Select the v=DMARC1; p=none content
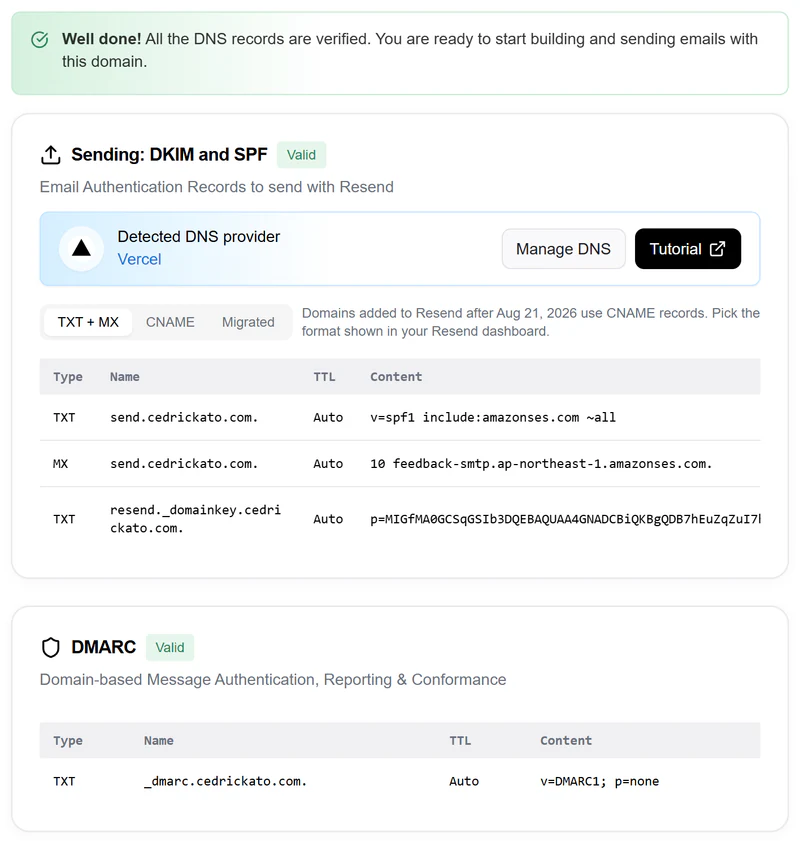Image resolution: width=800 pixels, height=841 pixels. pyautogui.click(x=599, y=781)
